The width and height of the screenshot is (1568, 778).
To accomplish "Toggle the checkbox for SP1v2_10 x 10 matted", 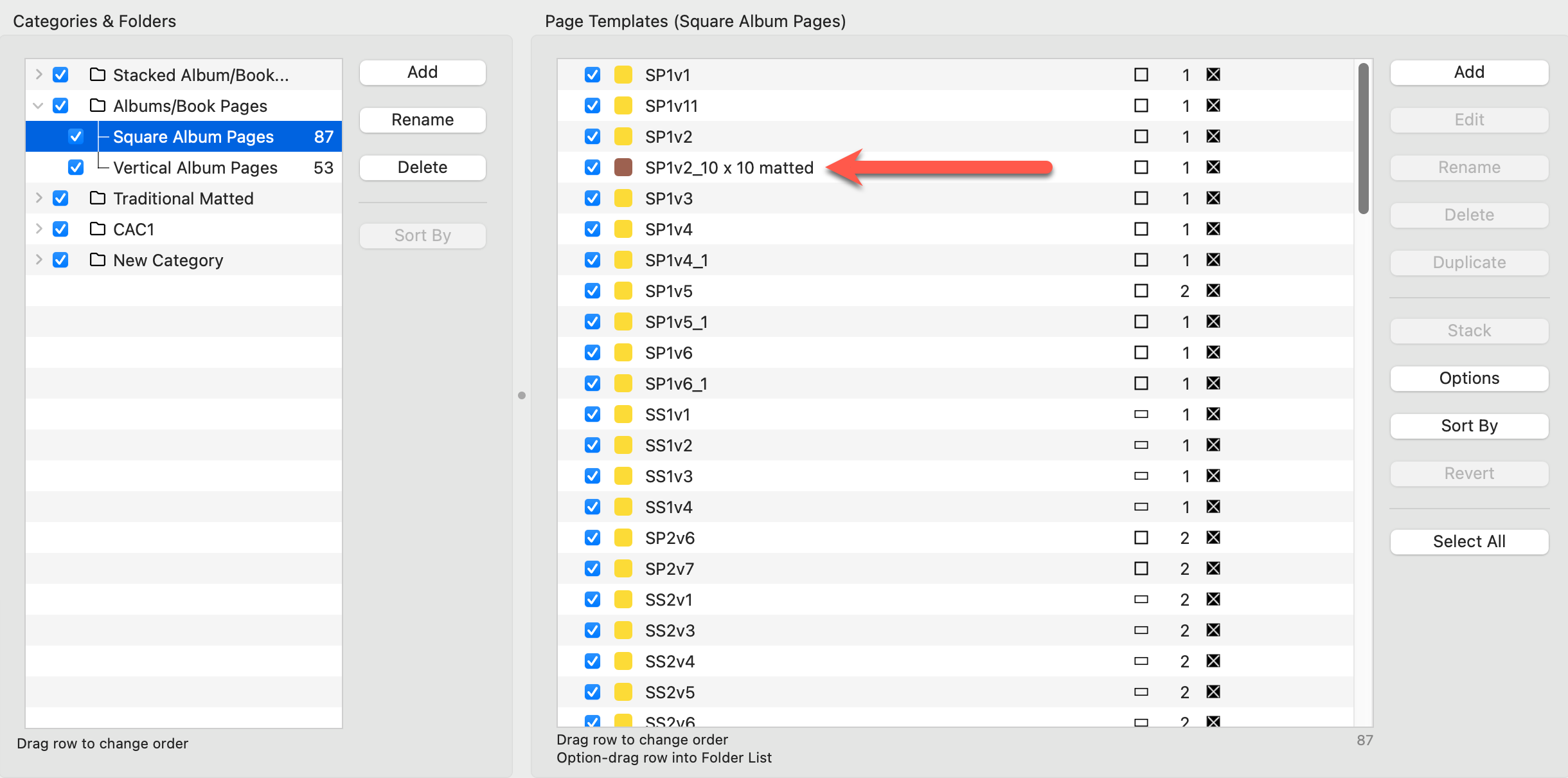I will [x=592, y=167].
